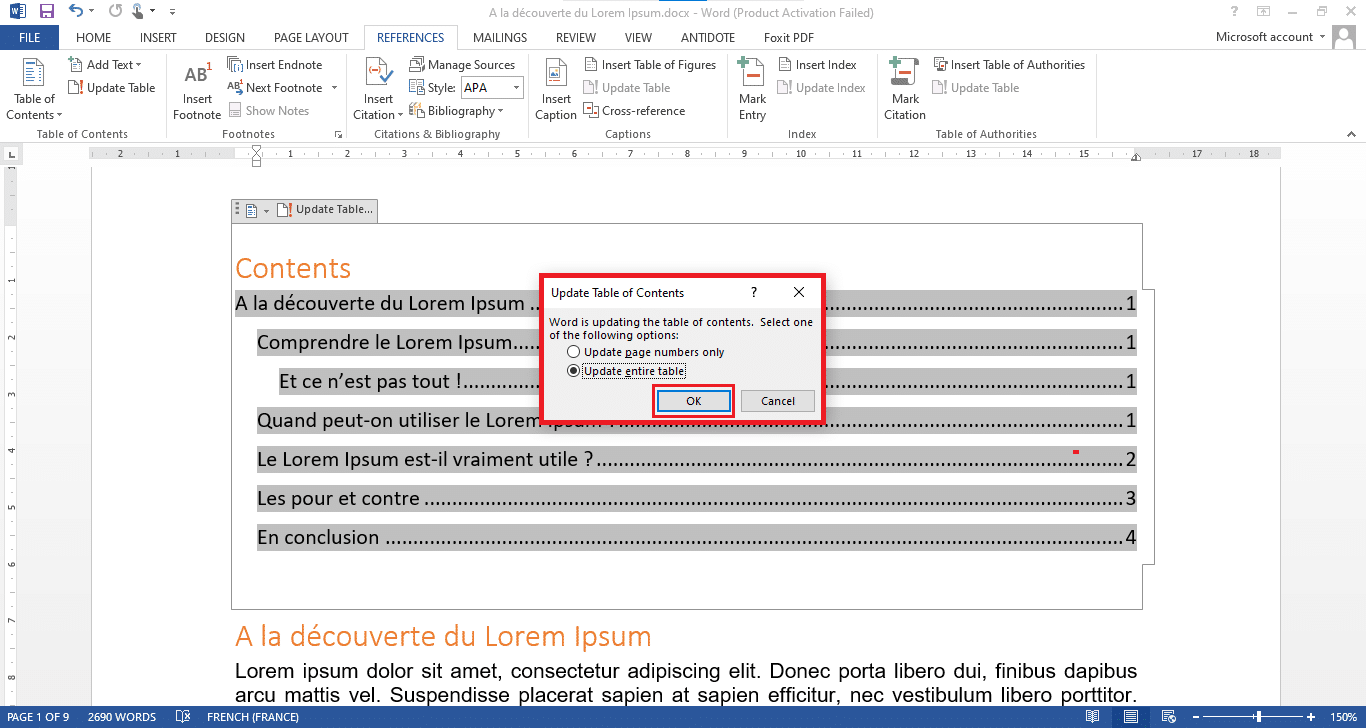Switch to the PAGE LAYOUT tab
Screen dimensions: 1366x728
click(311, 38)
